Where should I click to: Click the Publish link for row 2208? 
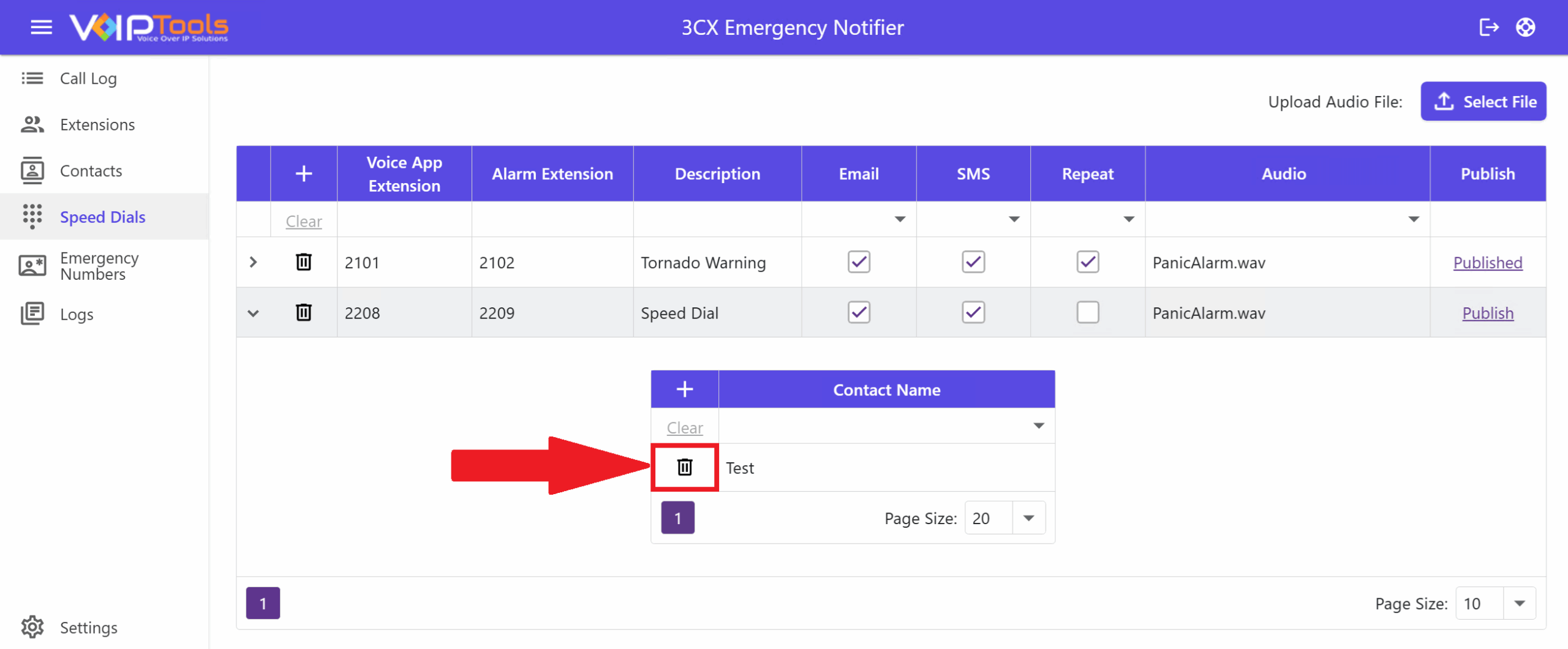(1488, 313)
